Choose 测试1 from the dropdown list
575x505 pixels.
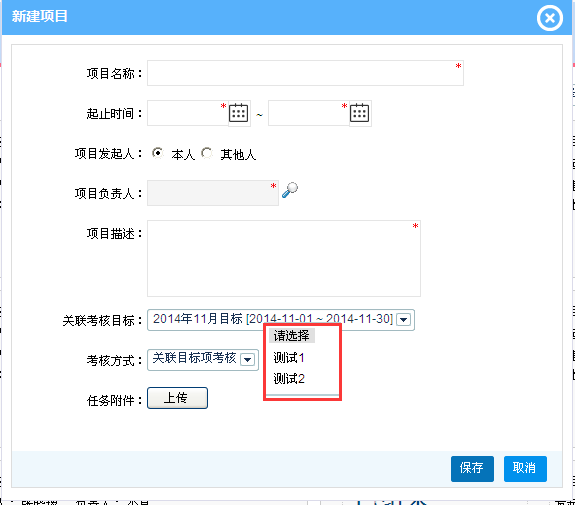(289, 358)
